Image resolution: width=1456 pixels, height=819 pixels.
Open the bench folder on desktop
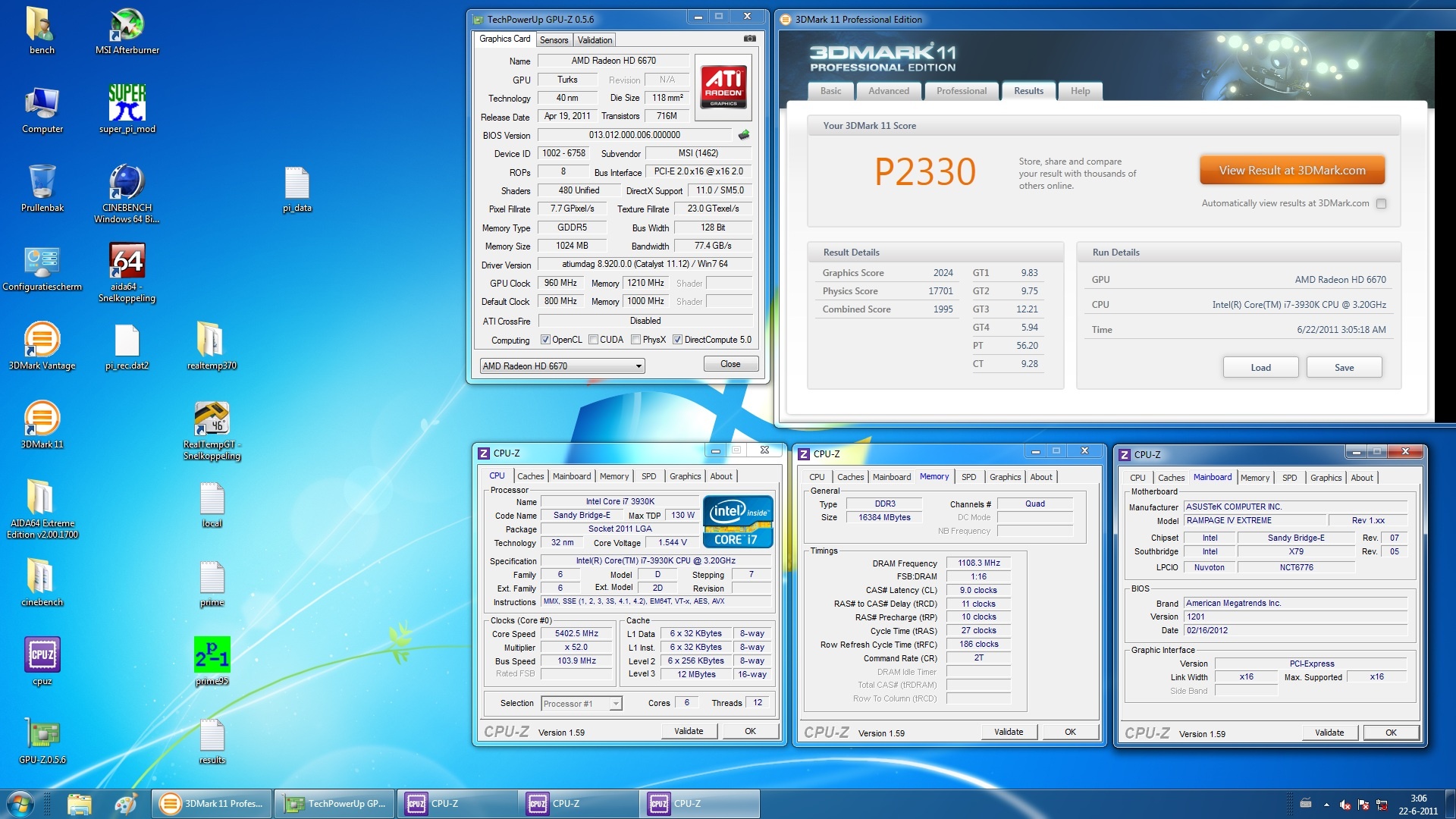42,30
